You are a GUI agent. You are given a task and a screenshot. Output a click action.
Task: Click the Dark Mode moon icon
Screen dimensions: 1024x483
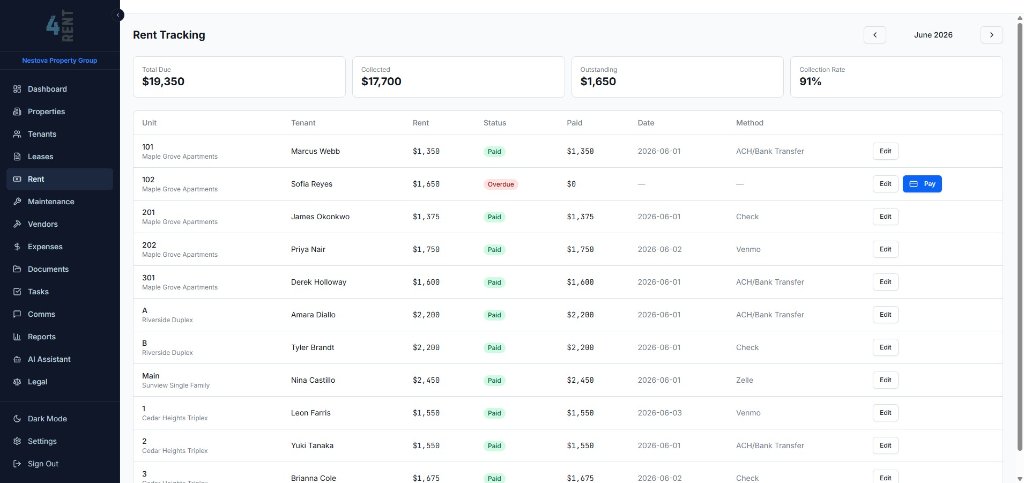click(x=17, y=419)
